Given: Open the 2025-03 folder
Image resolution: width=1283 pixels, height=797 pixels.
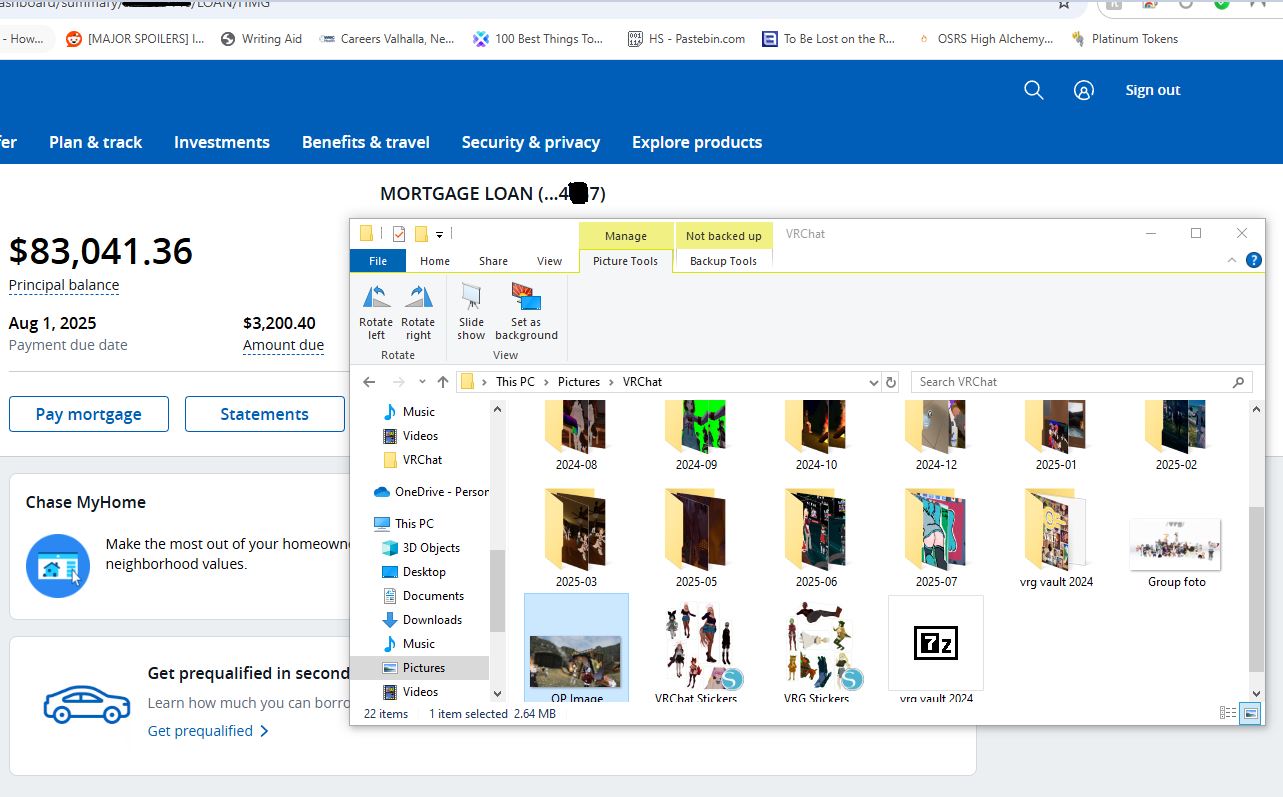Looking at the screenshot, I should (x=575, y=539).
